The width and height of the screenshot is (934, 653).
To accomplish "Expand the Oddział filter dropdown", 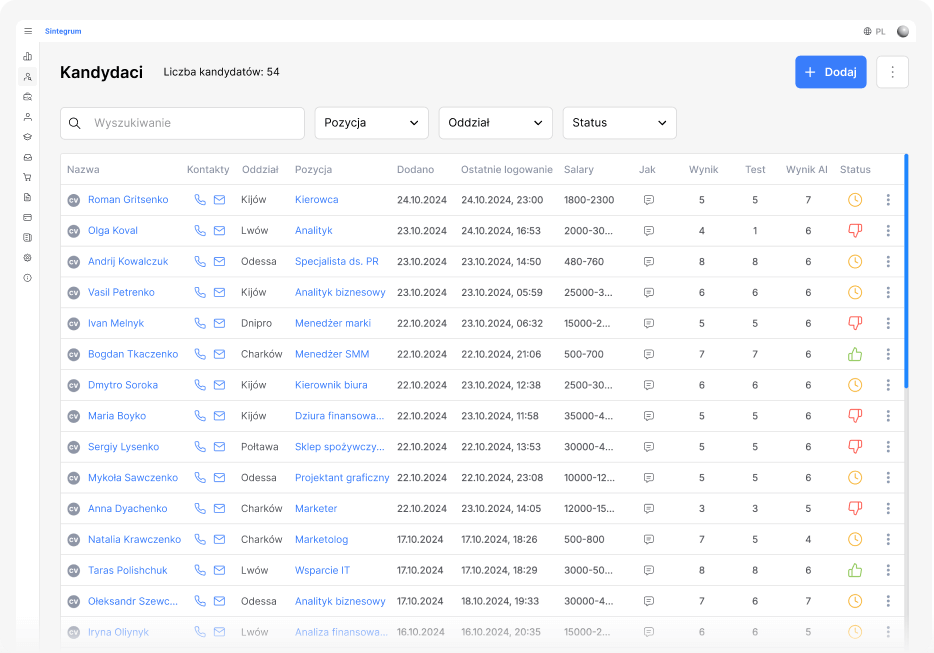I will tap(495, 123).
